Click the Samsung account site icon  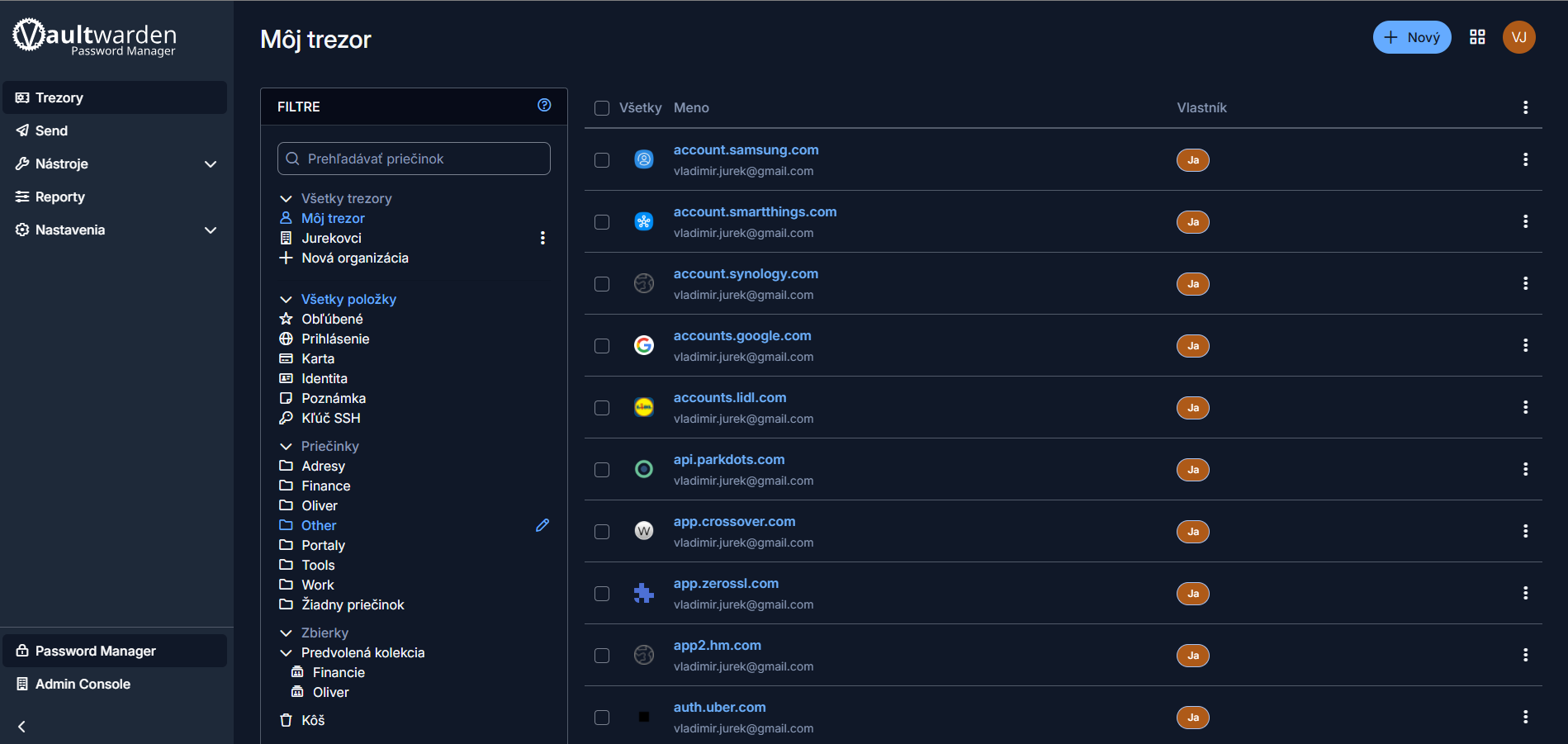point(644,159)
